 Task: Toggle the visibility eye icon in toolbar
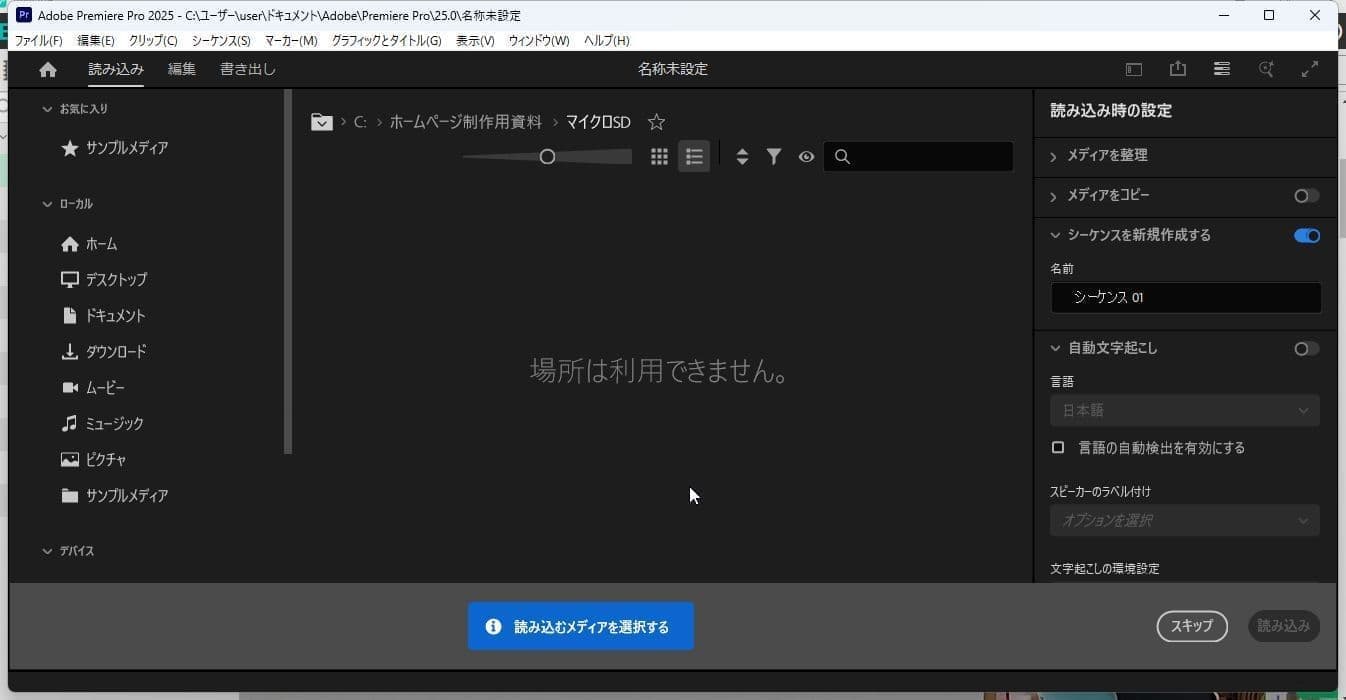[806, 157]
